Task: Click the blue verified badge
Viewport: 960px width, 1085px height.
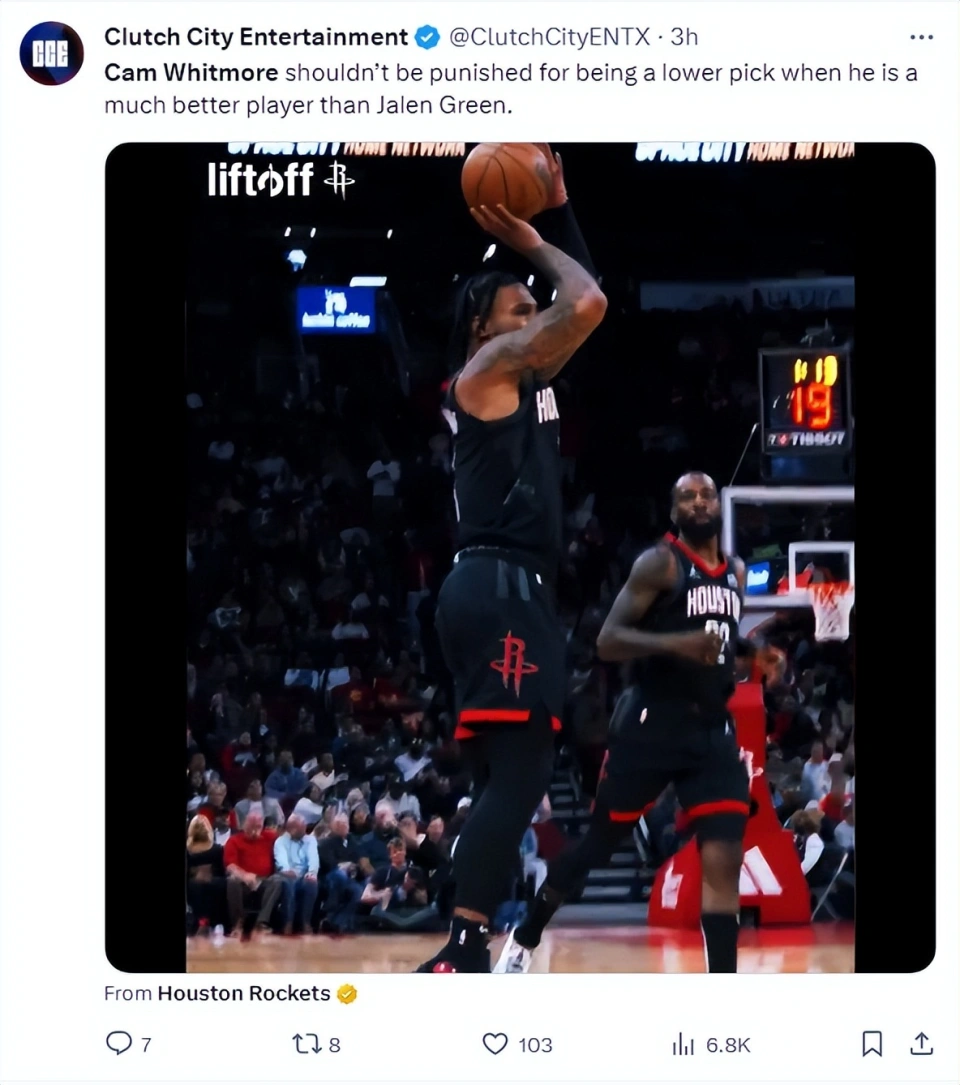Action: pyautogui.click(x=427, y=37)
